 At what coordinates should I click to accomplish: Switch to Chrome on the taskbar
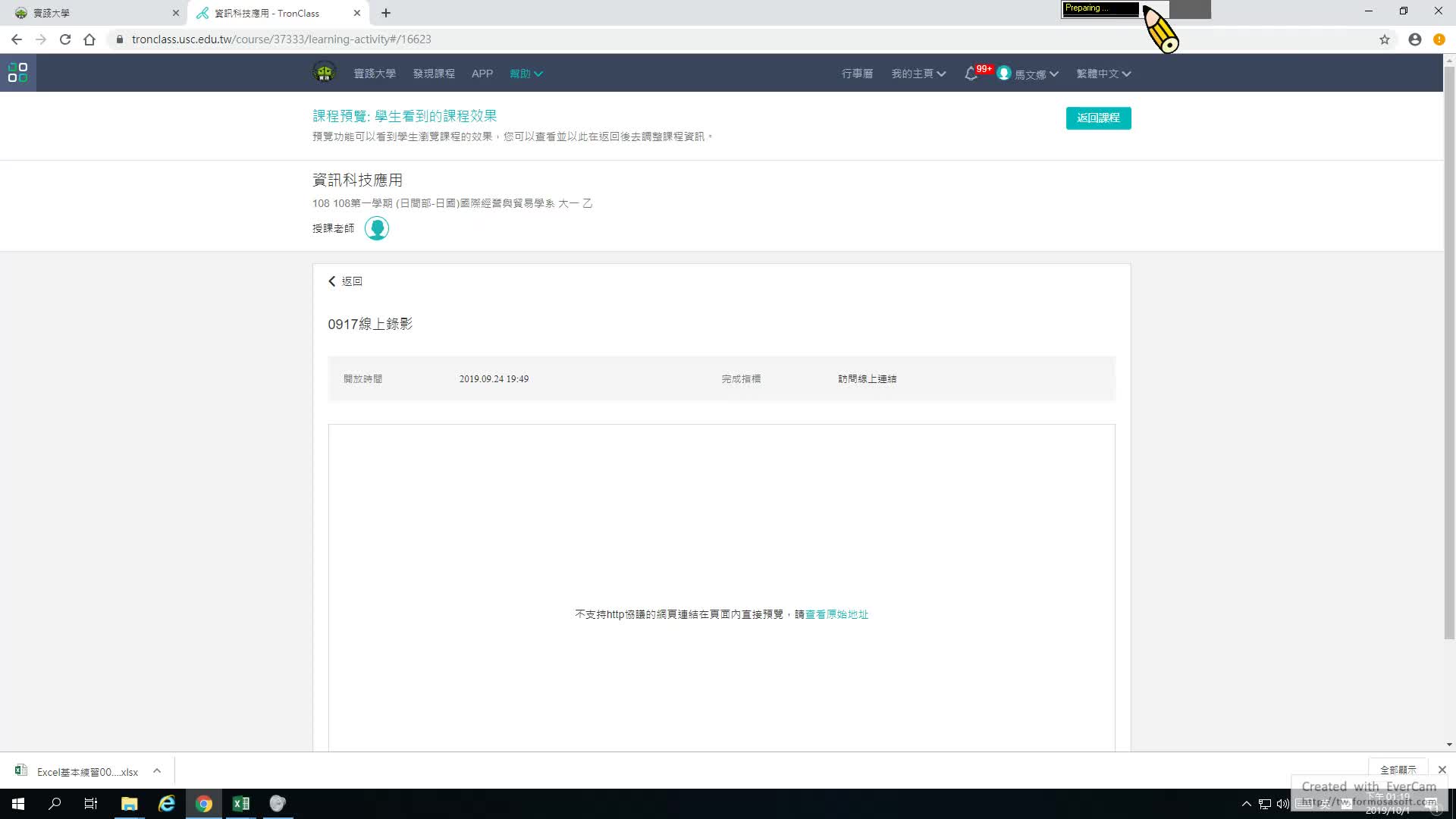pos(204,804)
